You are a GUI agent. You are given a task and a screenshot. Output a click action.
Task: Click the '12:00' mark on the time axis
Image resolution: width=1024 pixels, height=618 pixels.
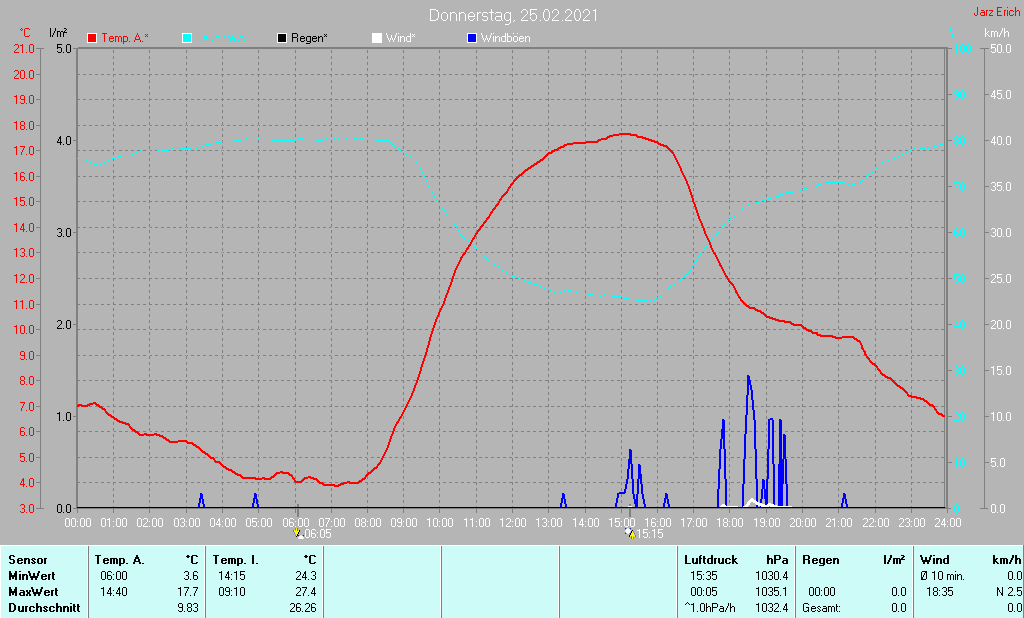(x=513, y=523)
